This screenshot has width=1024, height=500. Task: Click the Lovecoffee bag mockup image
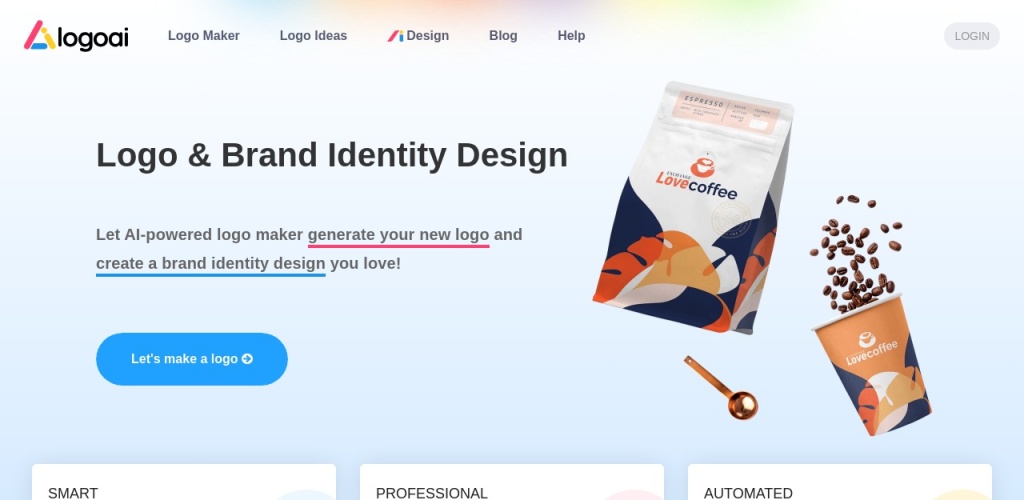(694, 206)
